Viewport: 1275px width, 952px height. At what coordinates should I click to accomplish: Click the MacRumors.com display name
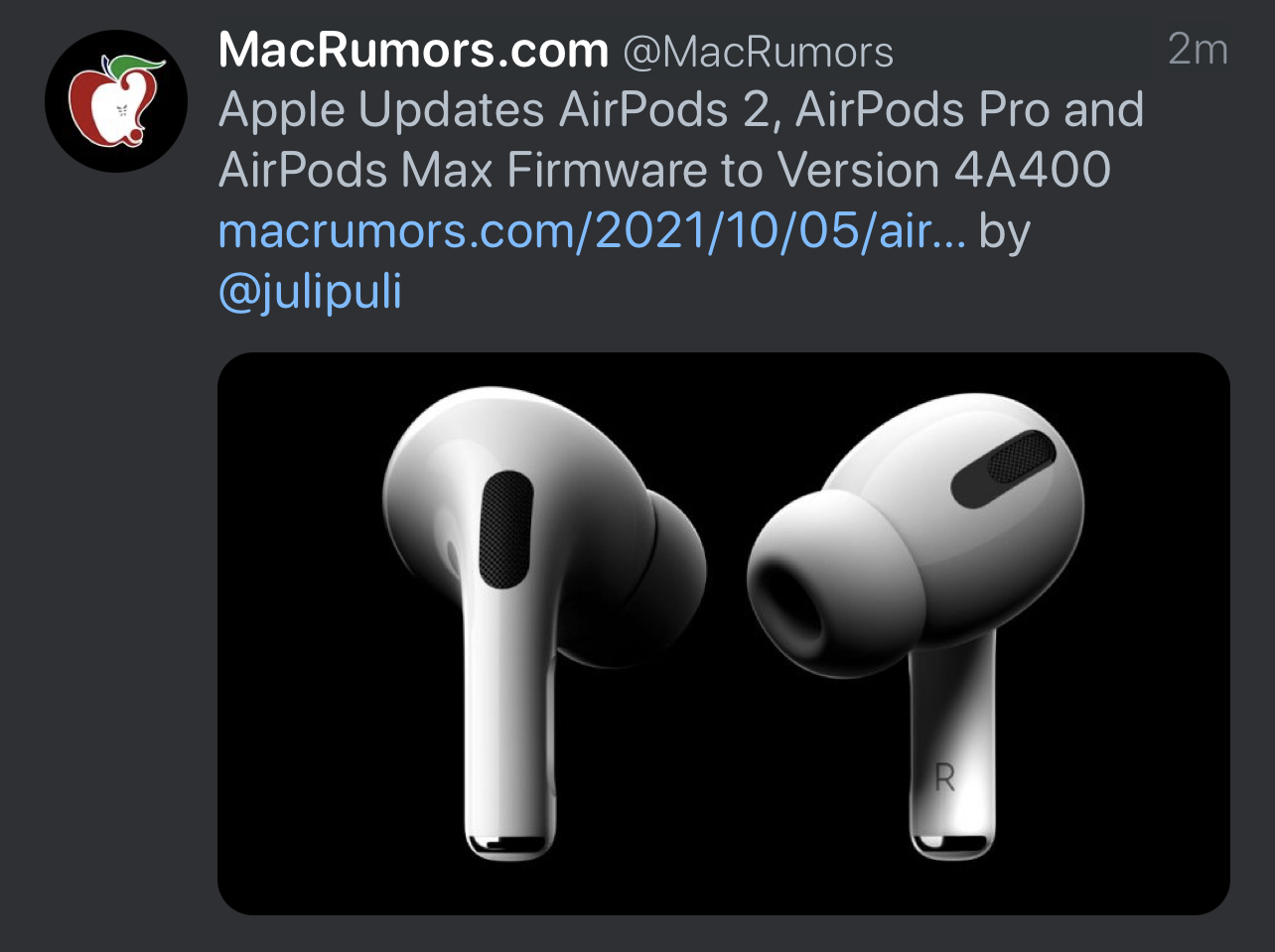point(413,50)
